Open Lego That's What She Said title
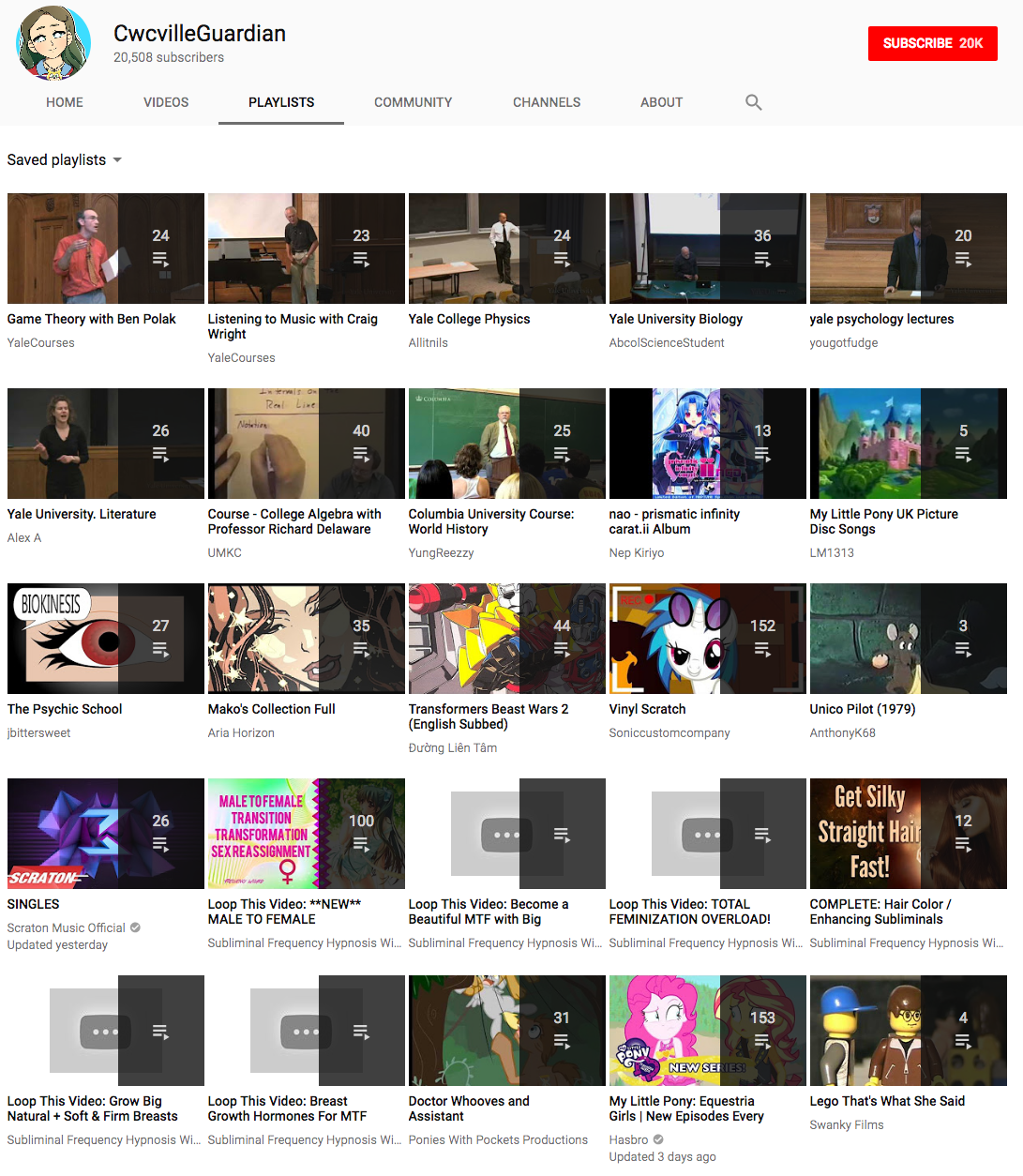1023x1176 pixels. point(887,1101)
